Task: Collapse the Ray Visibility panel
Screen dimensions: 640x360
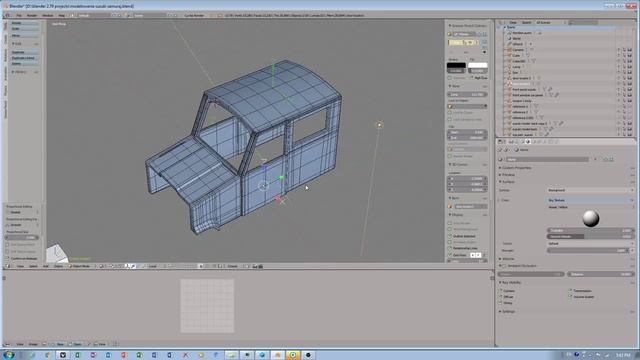Action: pos(511,282)
